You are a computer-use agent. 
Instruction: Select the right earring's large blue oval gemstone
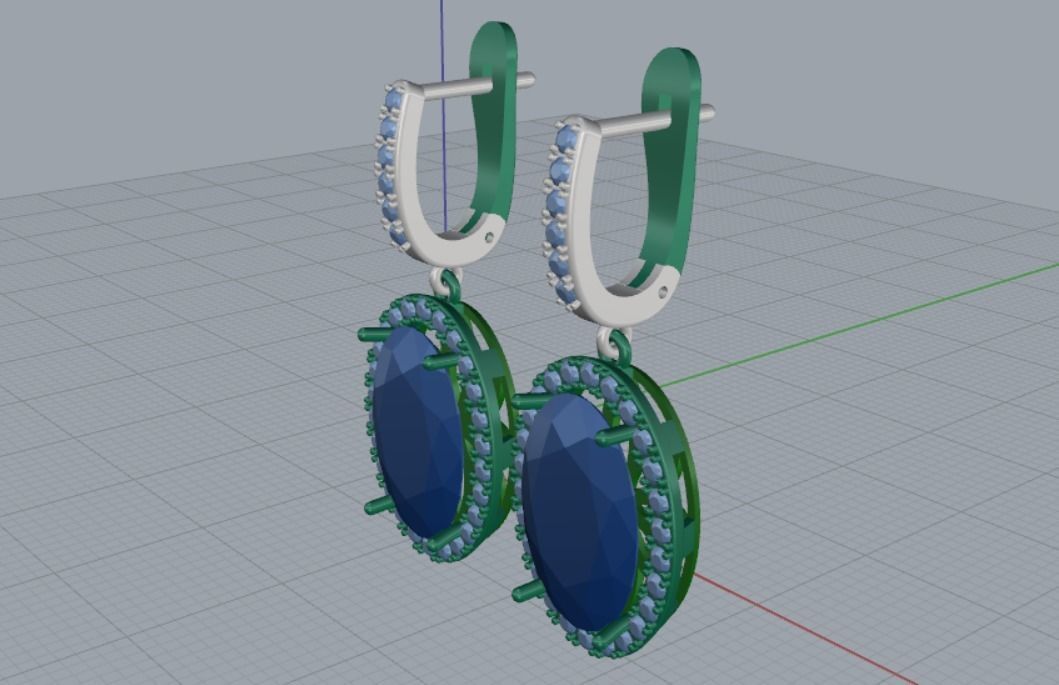coord(579,513)
